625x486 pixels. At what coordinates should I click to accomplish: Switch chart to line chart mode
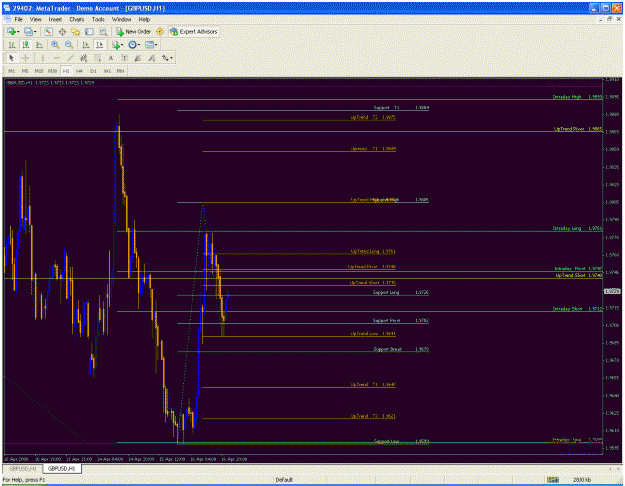click(39, 45)
